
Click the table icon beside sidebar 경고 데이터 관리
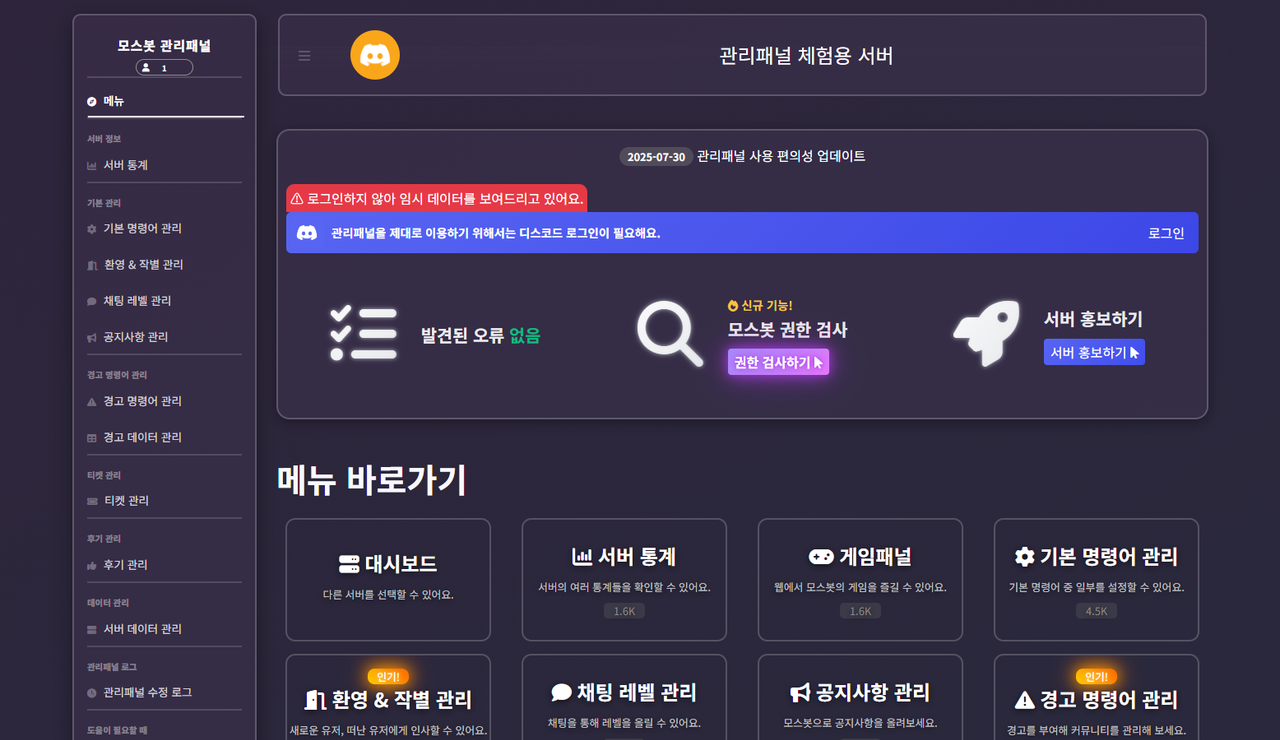click(x=92, y=438)
